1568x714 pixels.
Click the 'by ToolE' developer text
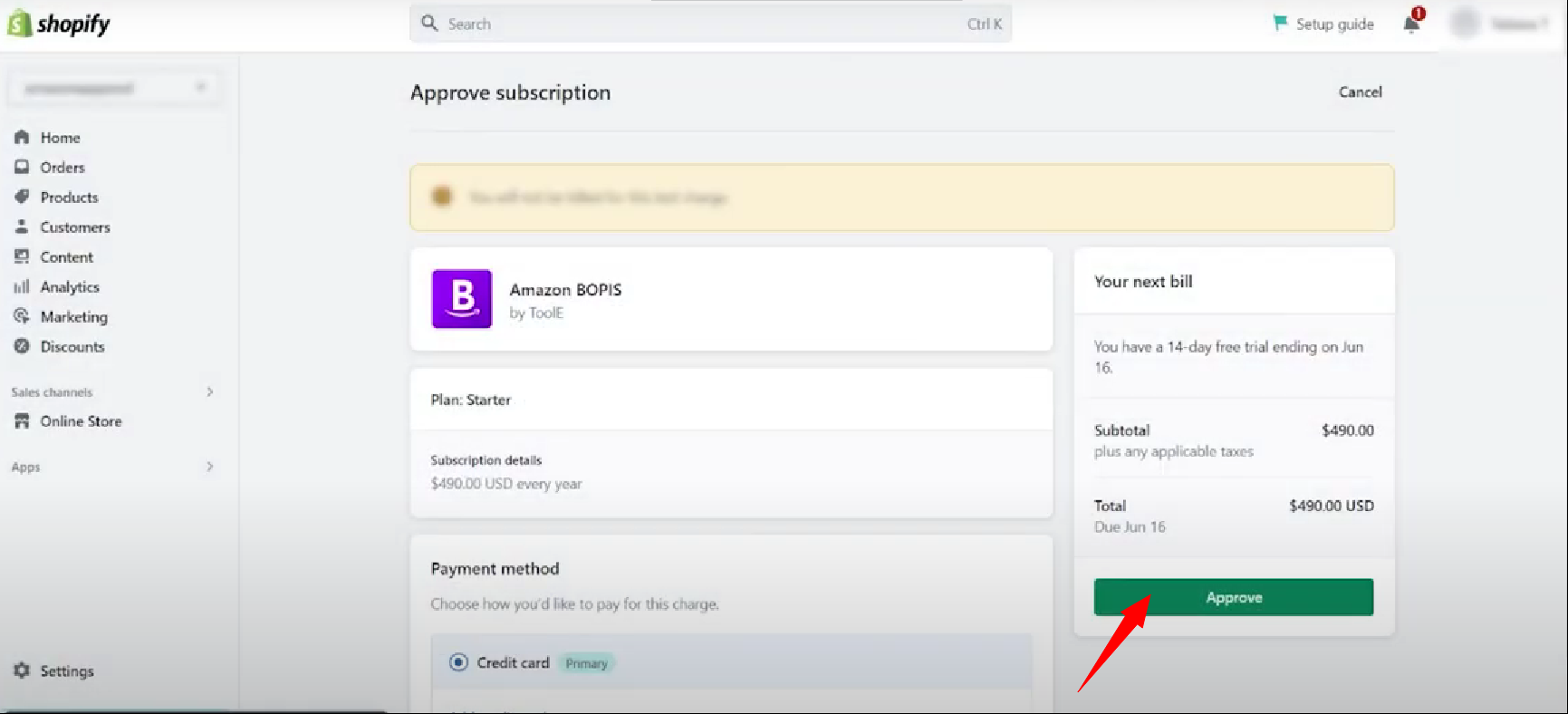point(536,314)
